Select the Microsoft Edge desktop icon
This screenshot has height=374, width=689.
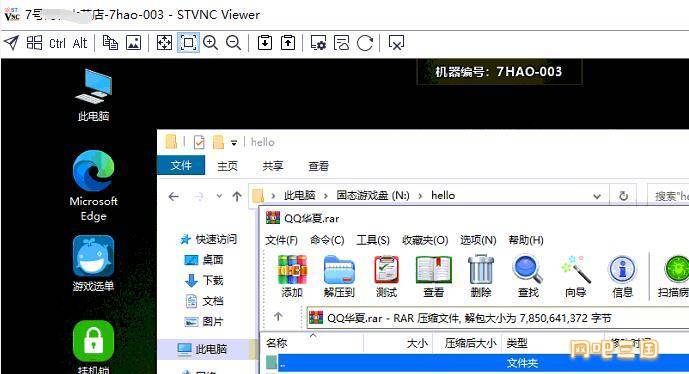pos(94,185)
